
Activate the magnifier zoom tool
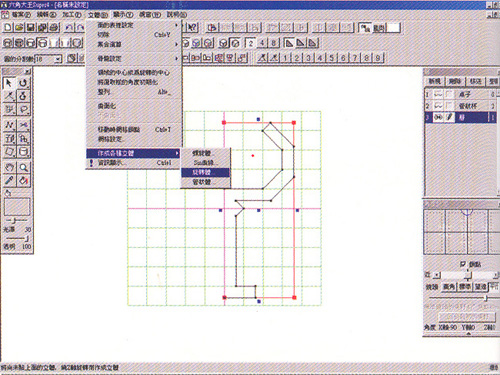pos(23,167)
